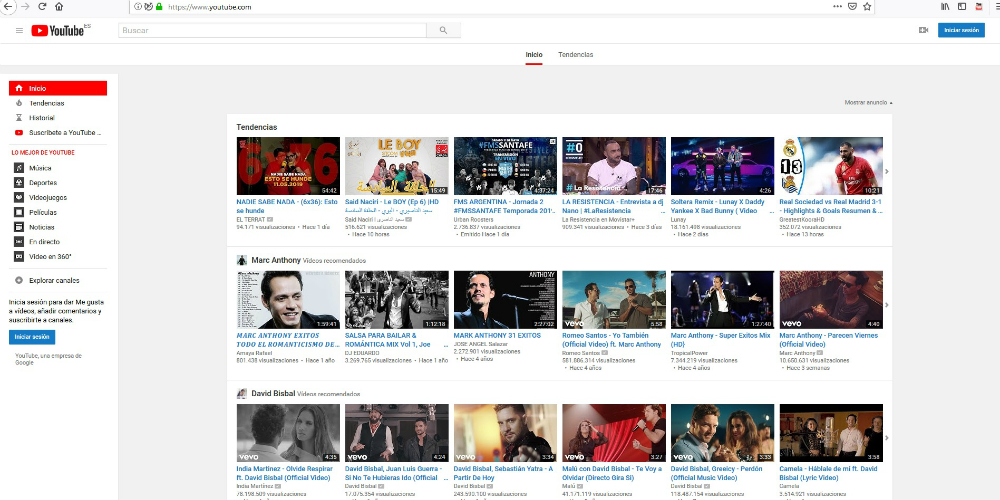The image size is (1000, 500).
Task: Open Parecen Viernes video thumbnail
Action: coord(831,300)
